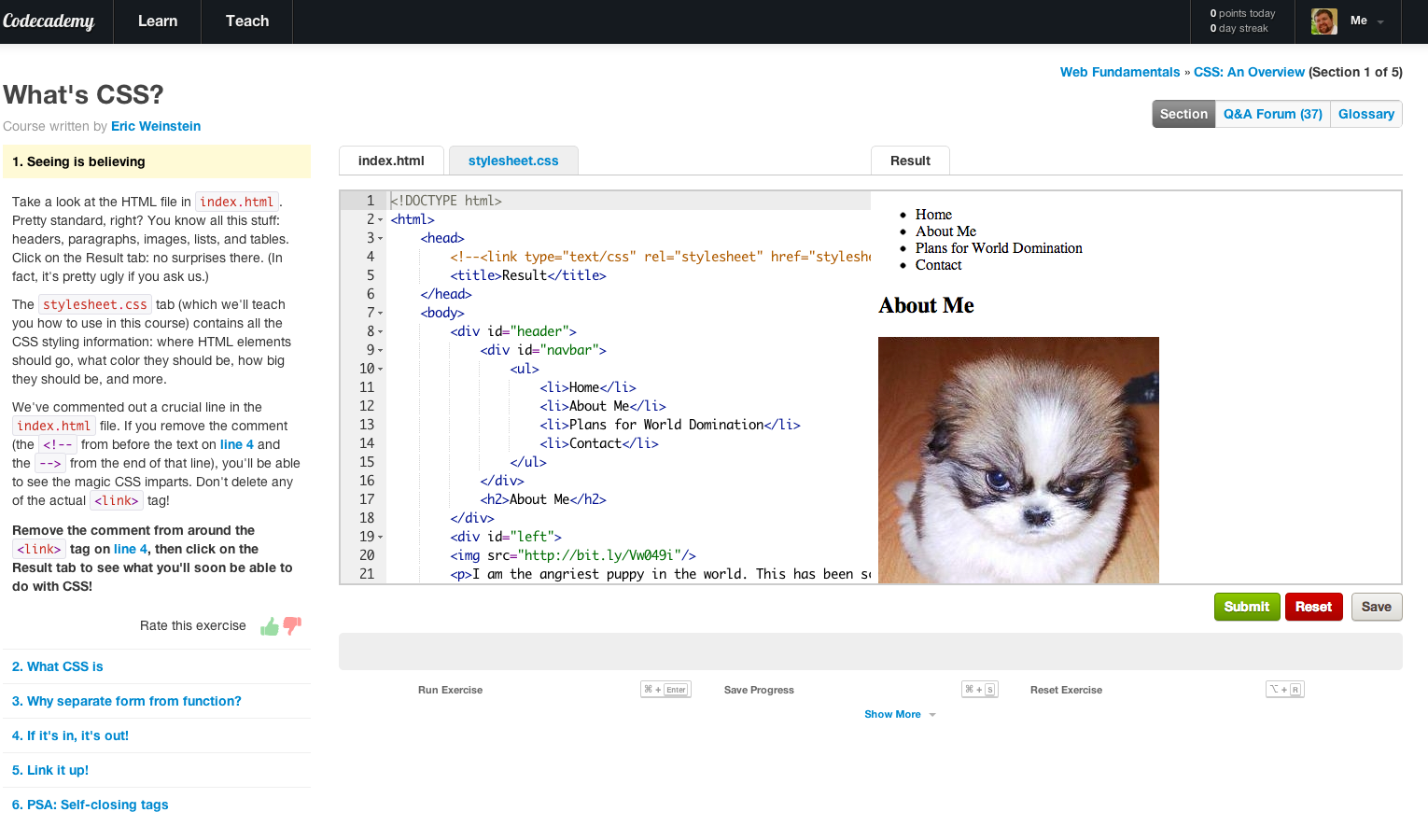This screenshot has width=1428, height=840.
Task: Click the green Submit button
Action: point(1247,607)
